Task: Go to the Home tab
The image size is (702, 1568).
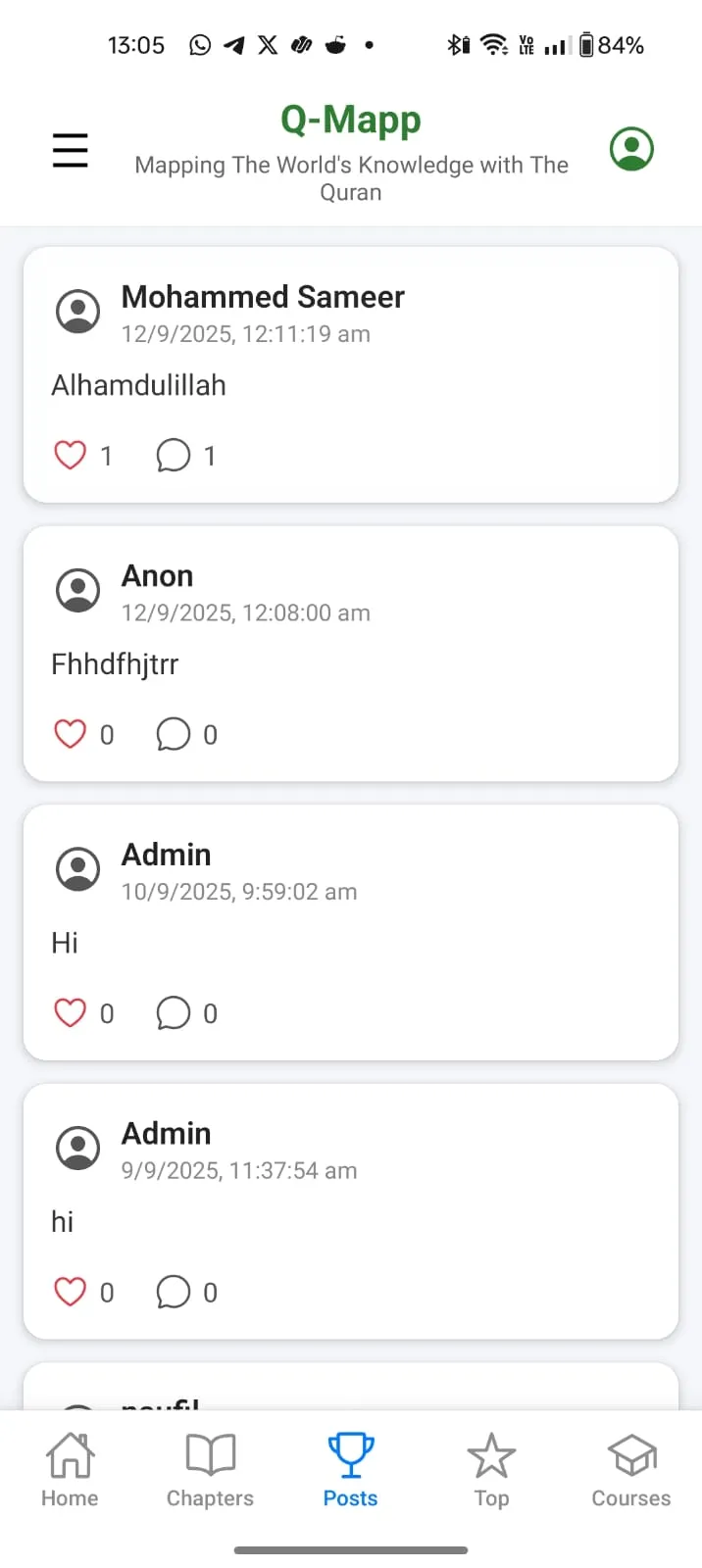Action: [x=70, y=1469]
